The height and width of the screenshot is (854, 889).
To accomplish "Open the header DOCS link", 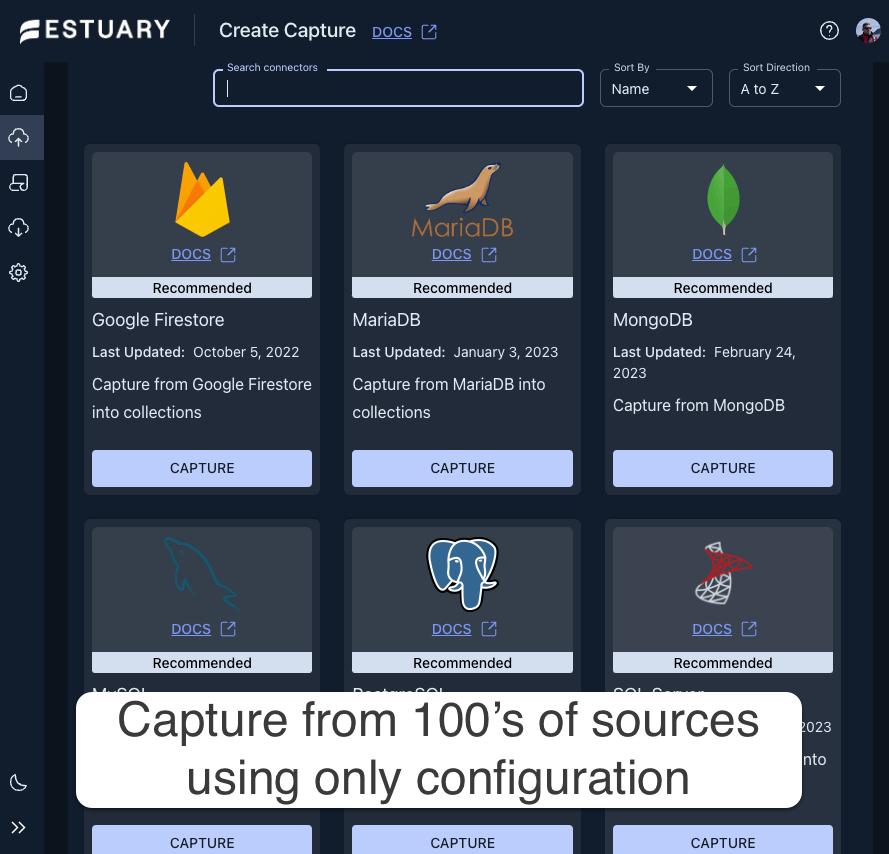I will click(392, 32).
